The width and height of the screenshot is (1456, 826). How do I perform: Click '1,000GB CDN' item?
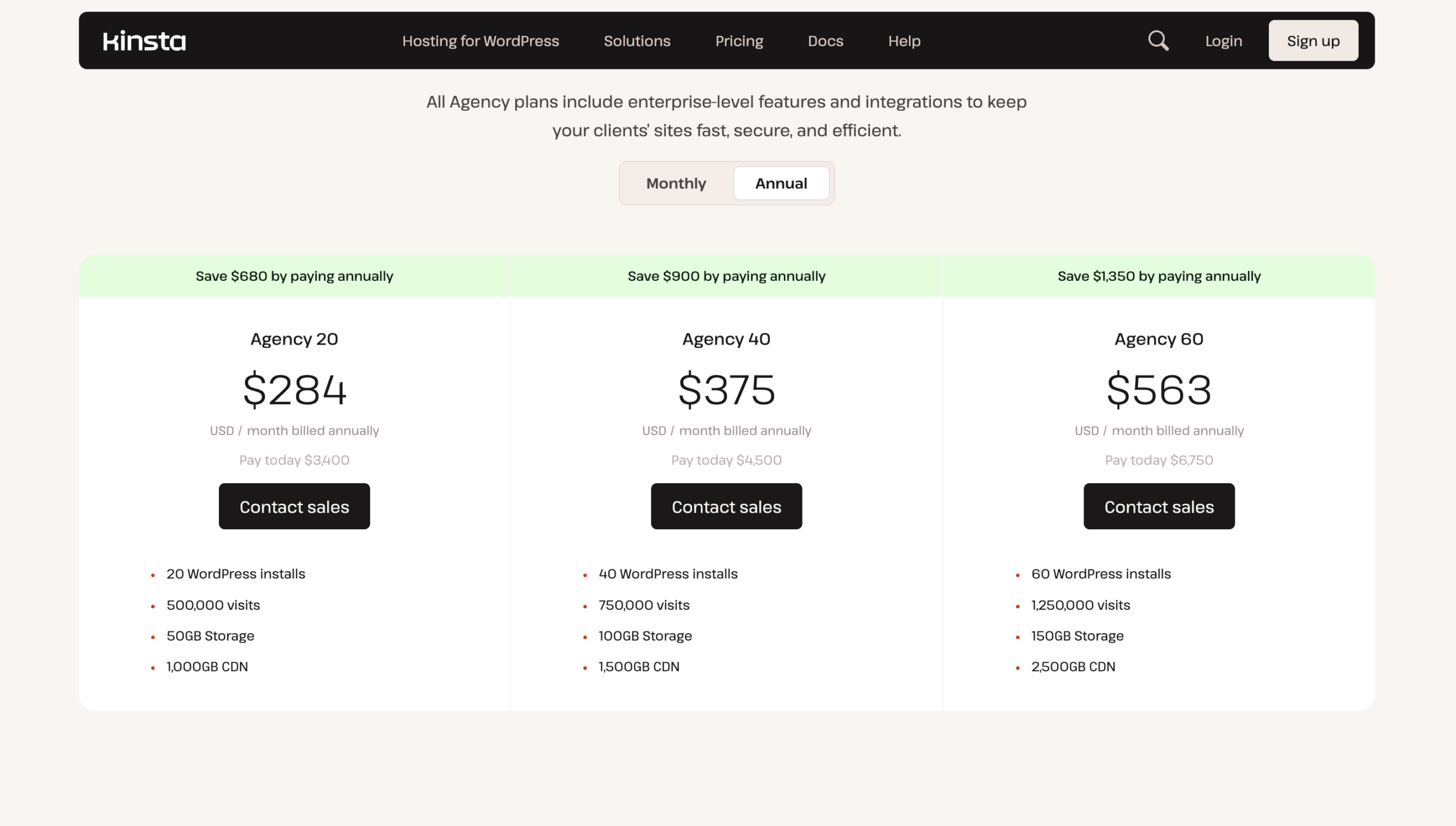[x=207, y=666]
